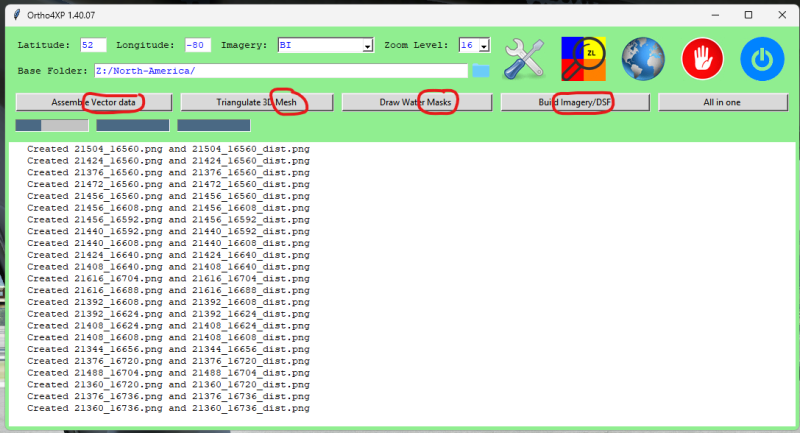This screenshot has height=433, width=800.
Task: Click the Assemble Vector data button
Action: pyautogui.click(x=94, y=102)
